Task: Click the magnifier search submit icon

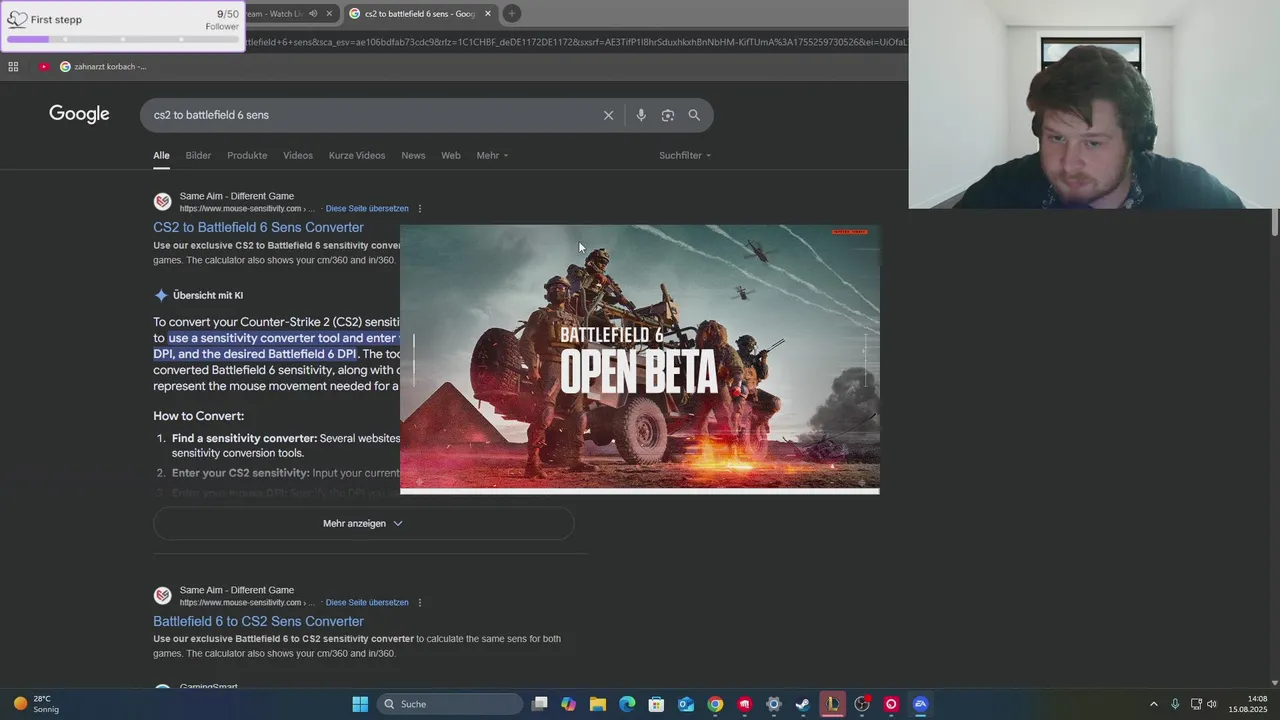Action: 694,115
